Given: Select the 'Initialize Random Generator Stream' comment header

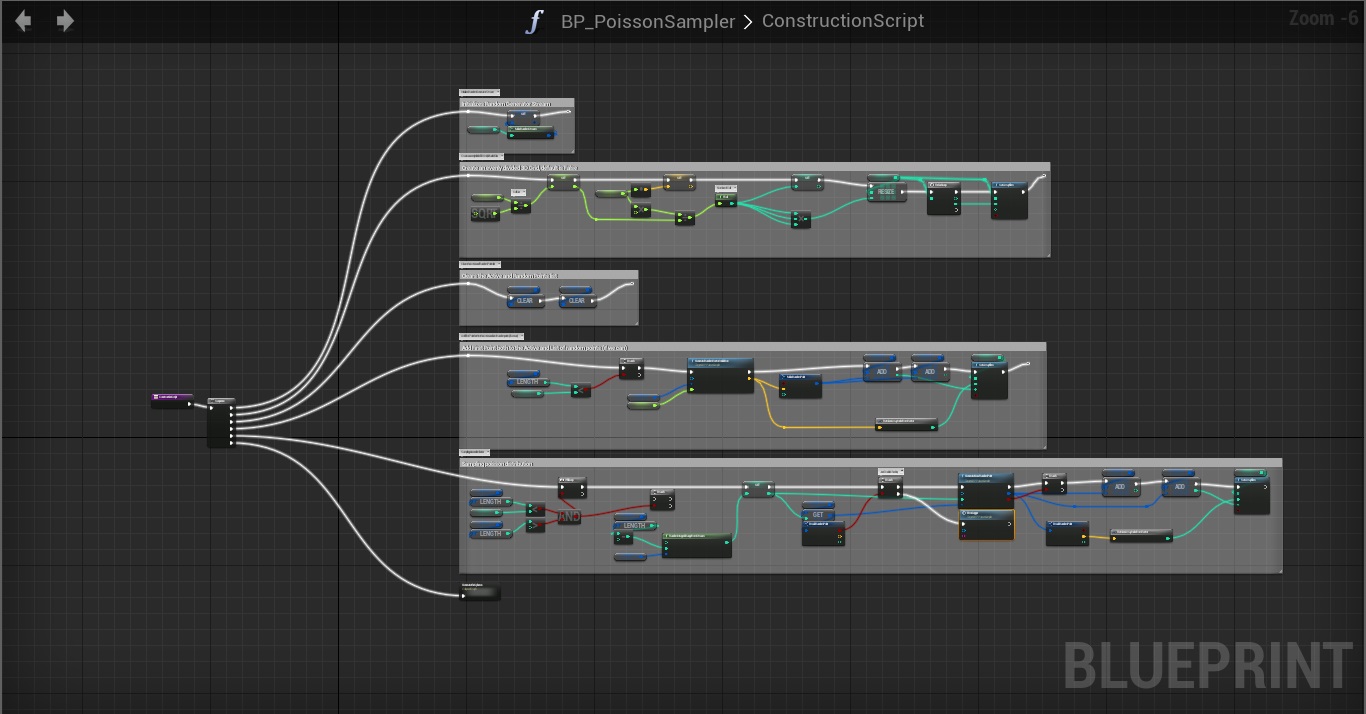Looking at the screenshot, I should click(516, 103).
